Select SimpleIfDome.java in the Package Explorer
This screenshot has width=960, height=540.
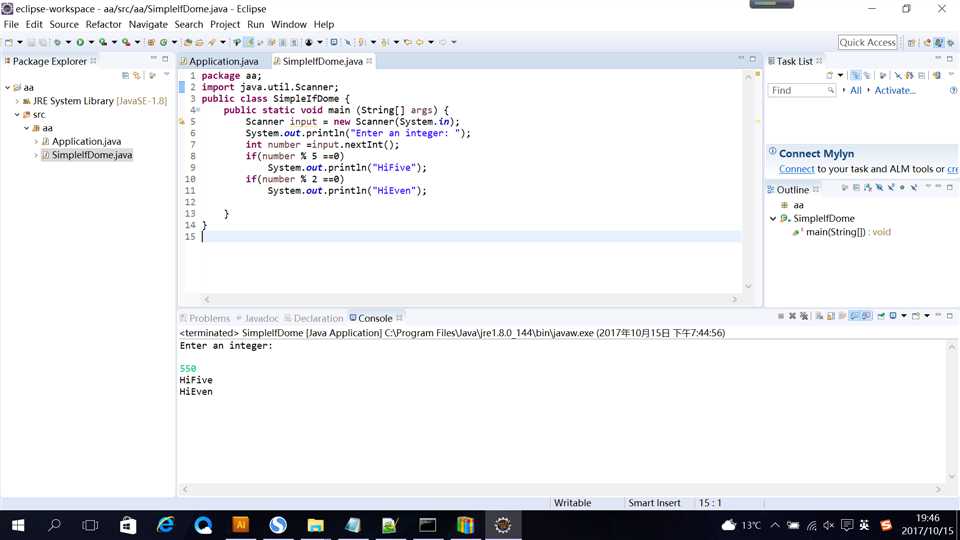click(x=86, y=155)
